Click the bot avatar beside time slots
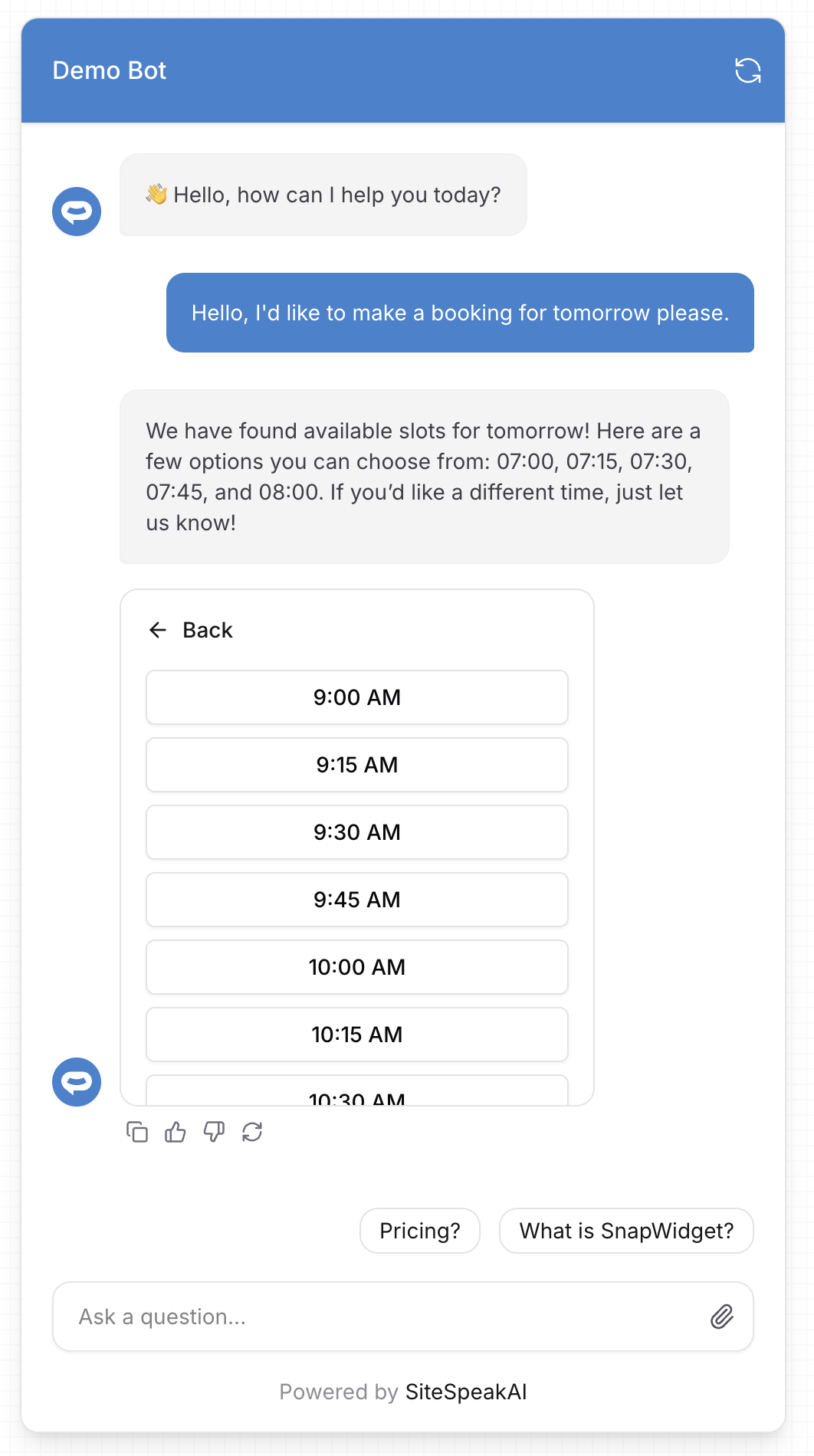The width and height of the screenshot is (814, 1456). coord(77,1082)
